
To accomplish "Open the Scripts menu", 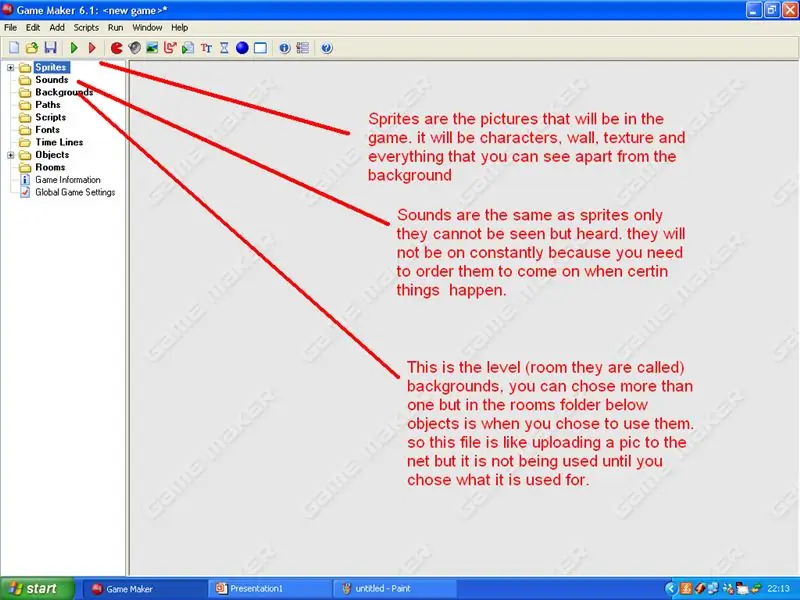I will pyautogui.click(x=86, y=28).
